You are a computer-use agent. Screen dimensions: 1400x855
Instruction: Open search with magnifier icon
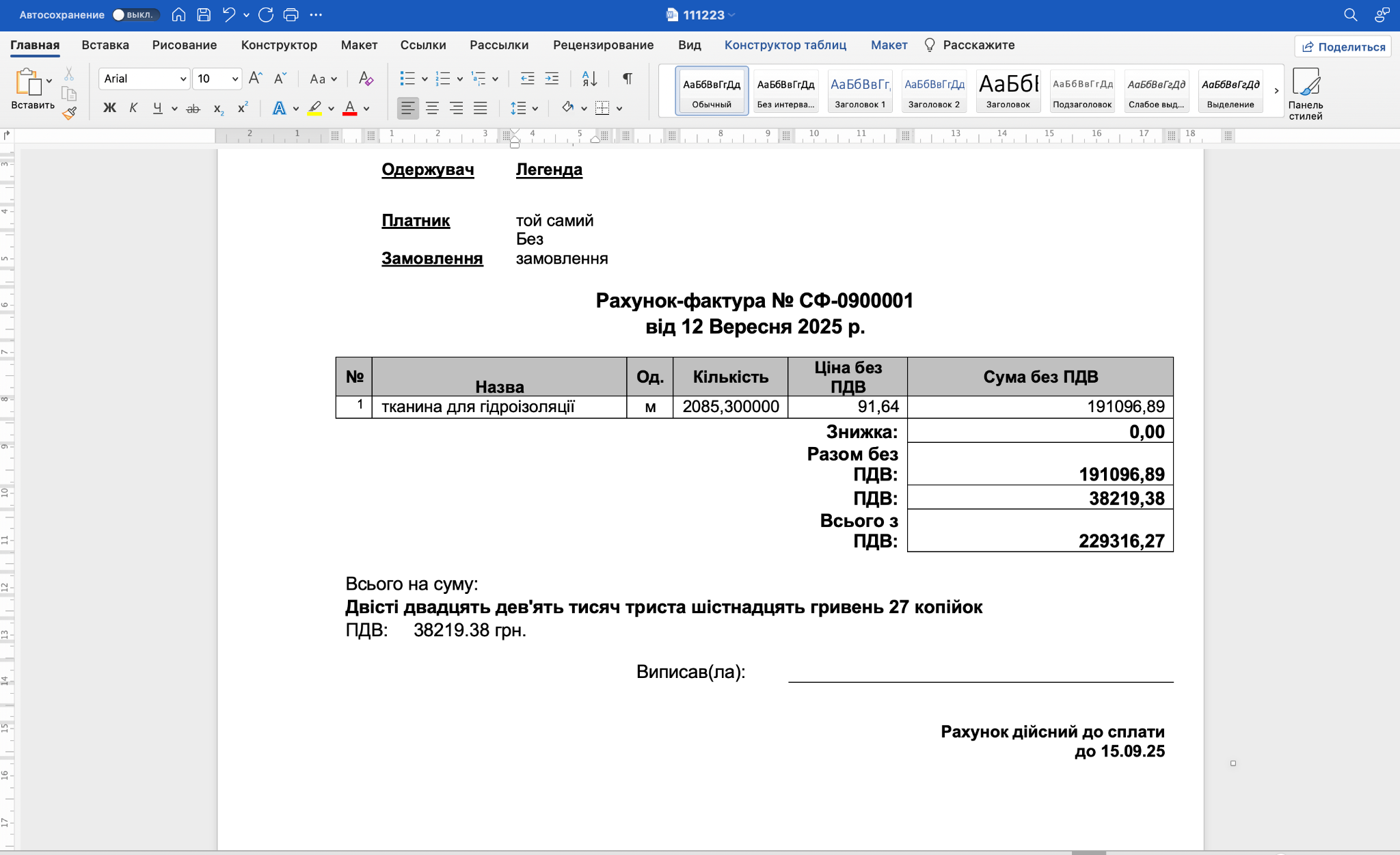point(1350,14)
